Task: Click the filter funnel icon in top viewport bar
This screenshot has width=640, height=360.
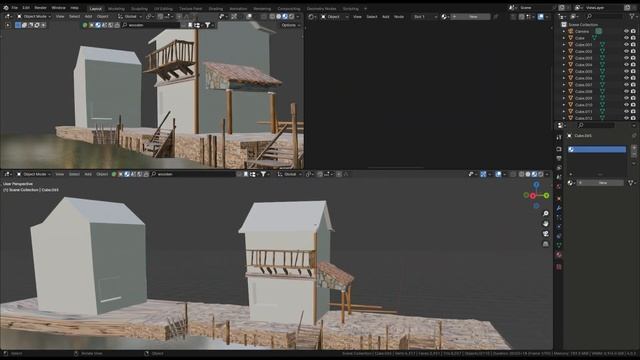Action: (x=208, y=25)
